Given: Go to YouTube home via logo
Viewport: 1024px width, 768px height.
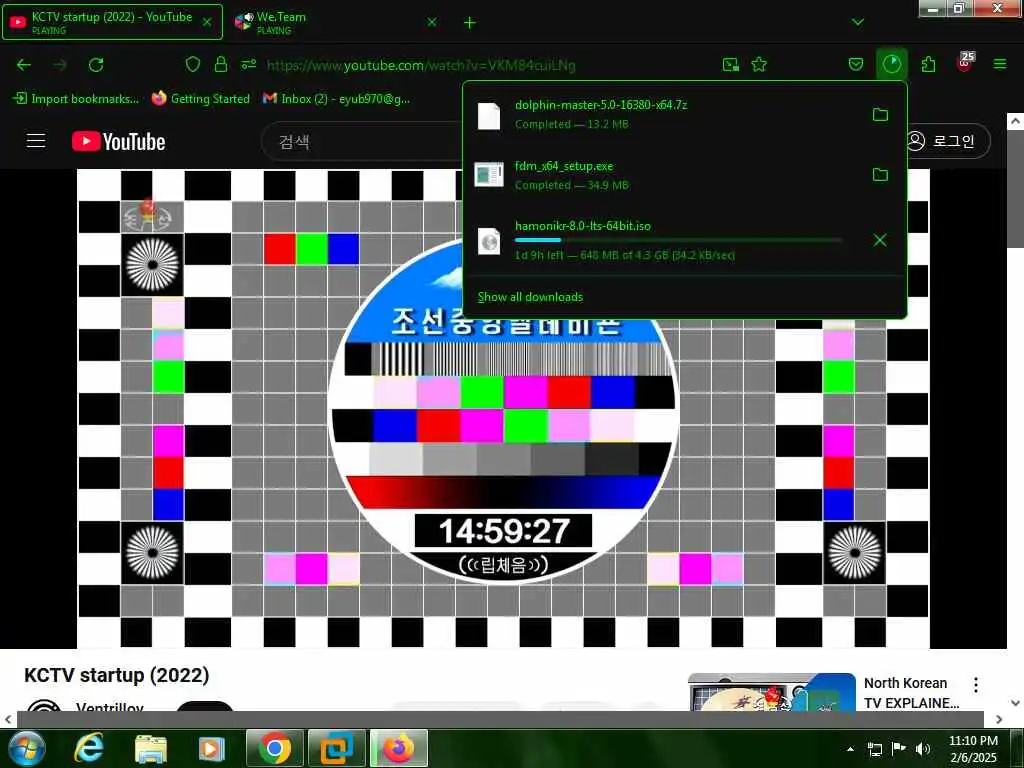Looking at the screenshot, I should pos(118,141).
